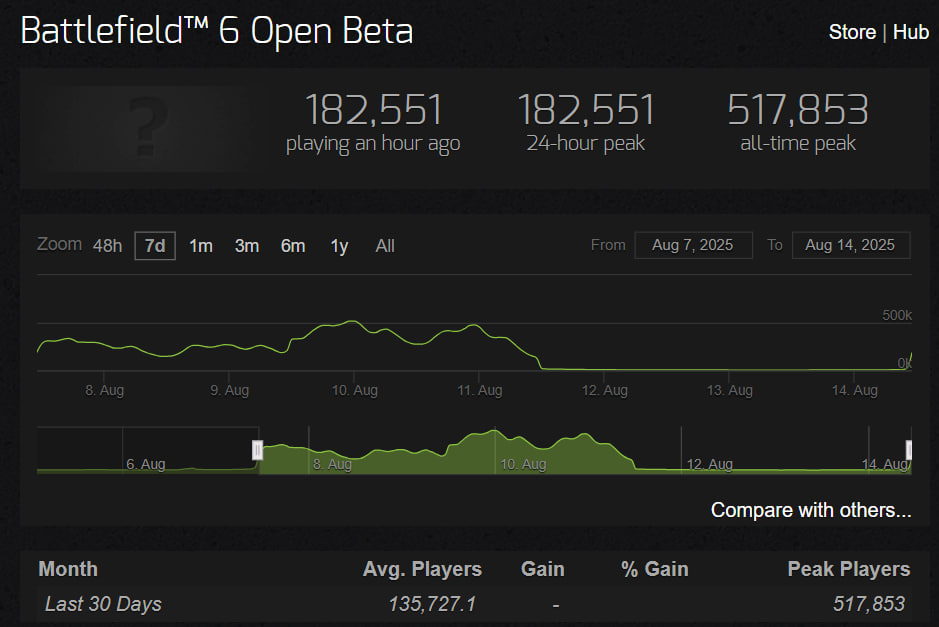Click the From date field Aug 7, 2025

[693, 245]
